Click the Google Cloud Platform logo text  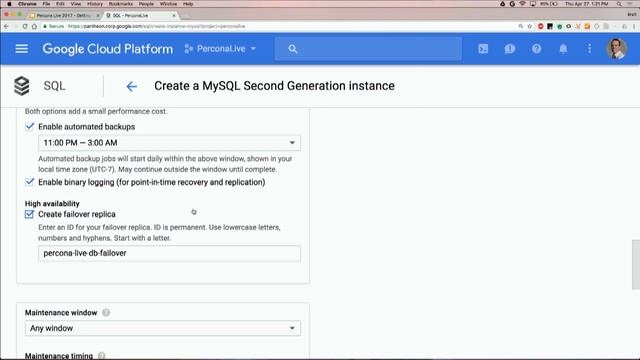coord(108,49)
